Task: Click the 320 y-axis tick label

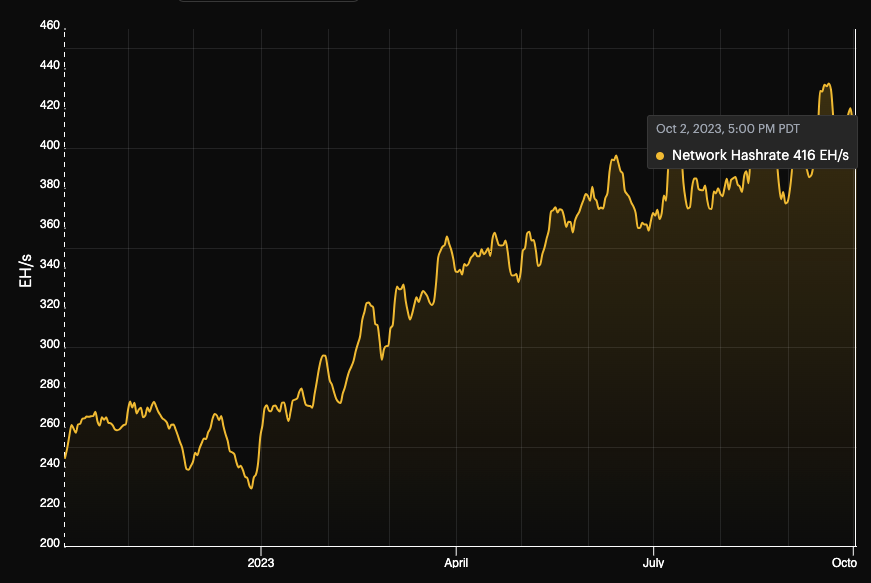Action: point(49,304)
